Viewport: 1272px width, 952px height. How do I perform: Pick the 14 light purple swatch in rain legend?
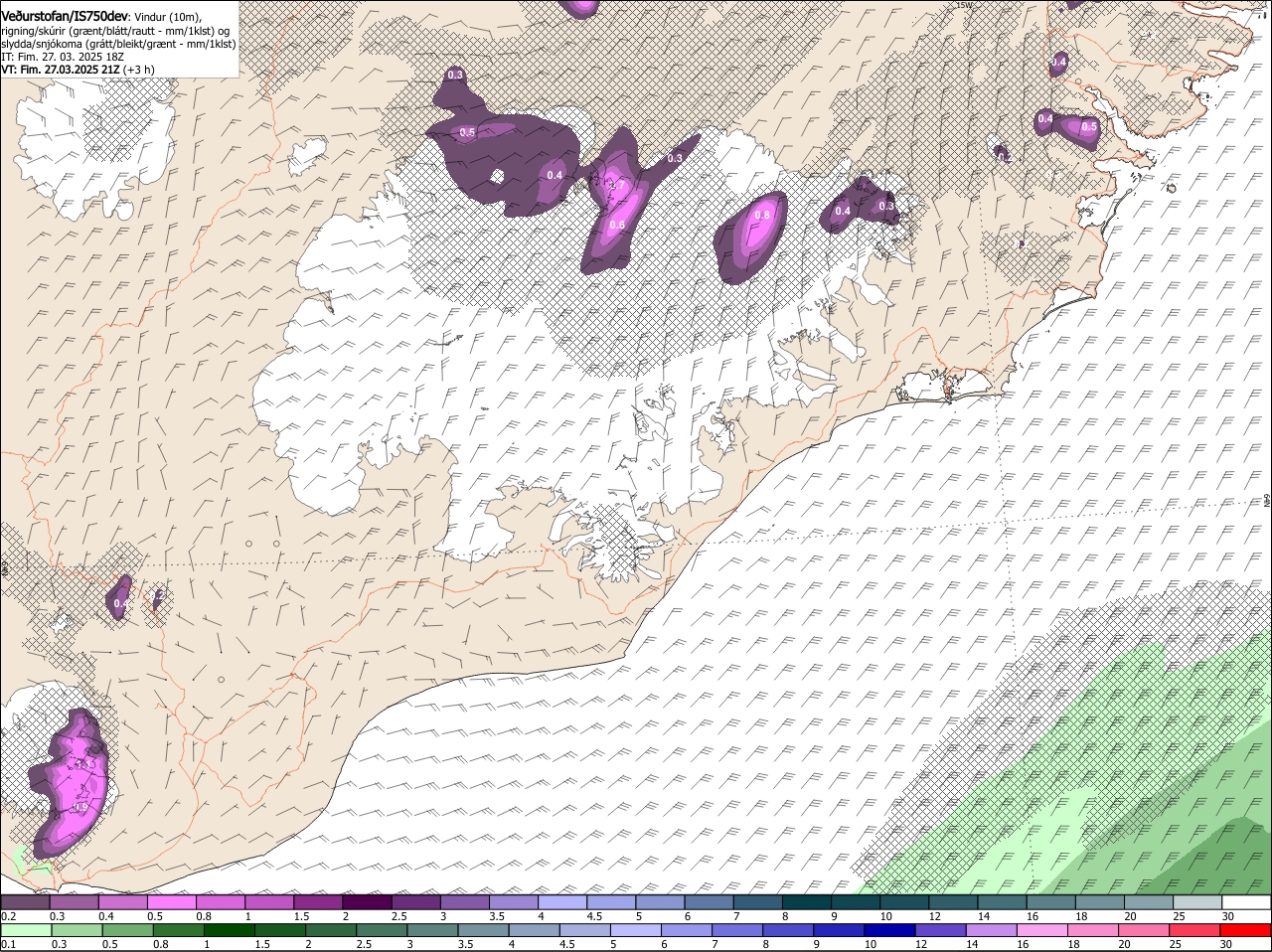click(x=992, y=930)
